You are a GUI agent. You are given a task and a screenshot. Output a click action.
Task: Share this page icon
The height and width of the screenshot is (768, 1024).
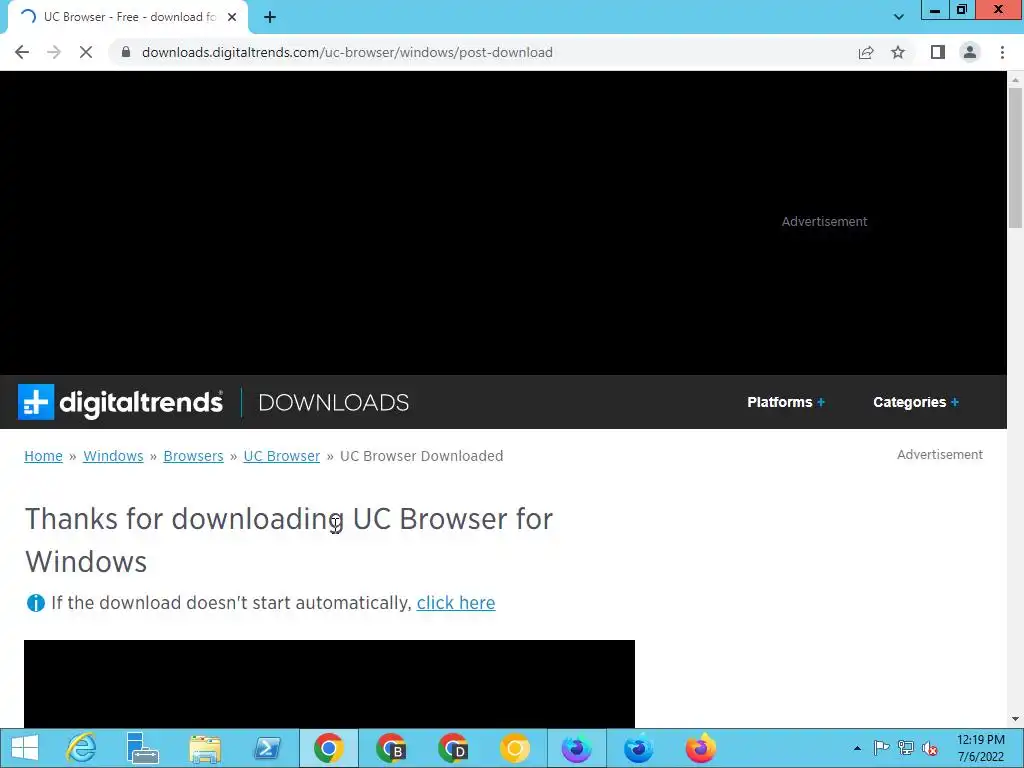point(866,52)
